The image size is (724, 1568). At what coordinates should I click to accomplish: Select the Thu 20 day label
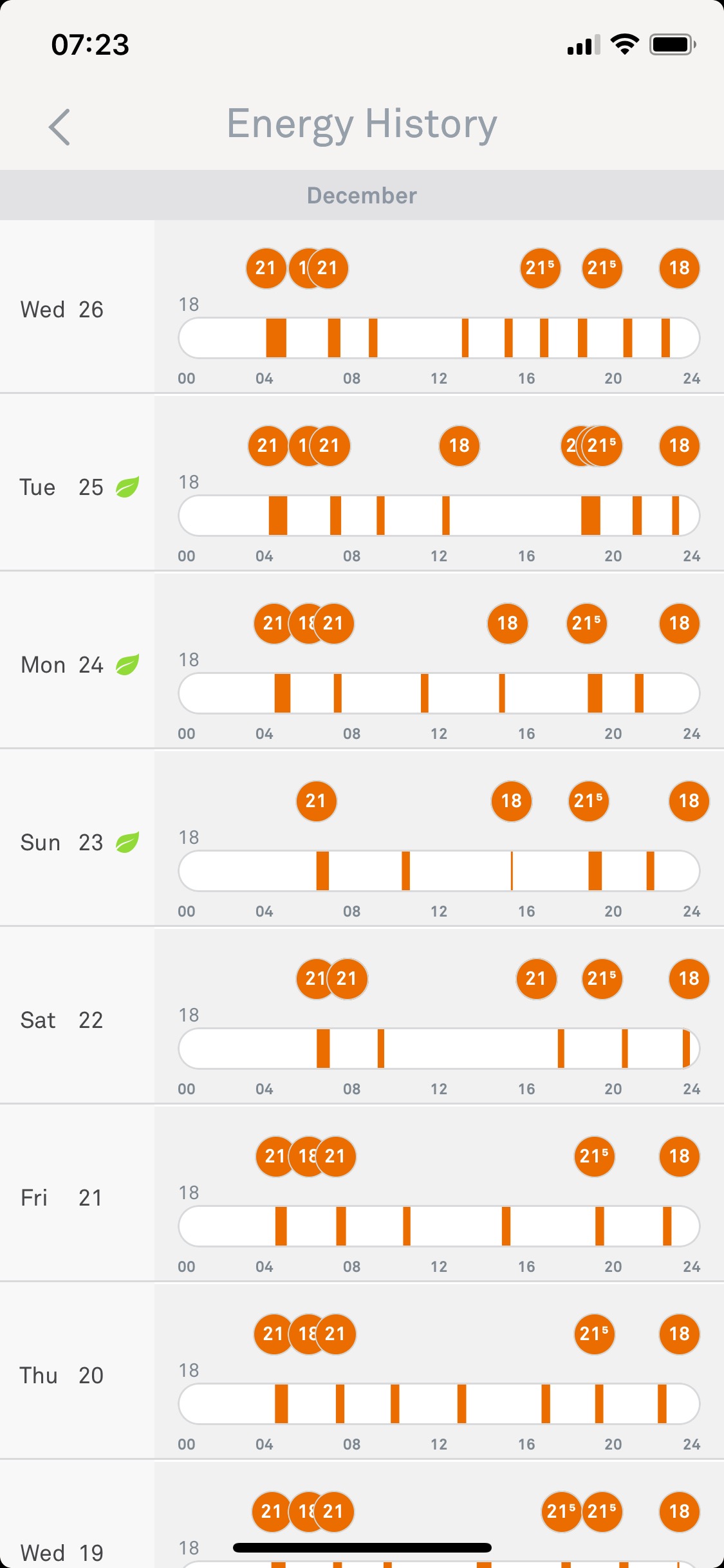[62, 1376]
